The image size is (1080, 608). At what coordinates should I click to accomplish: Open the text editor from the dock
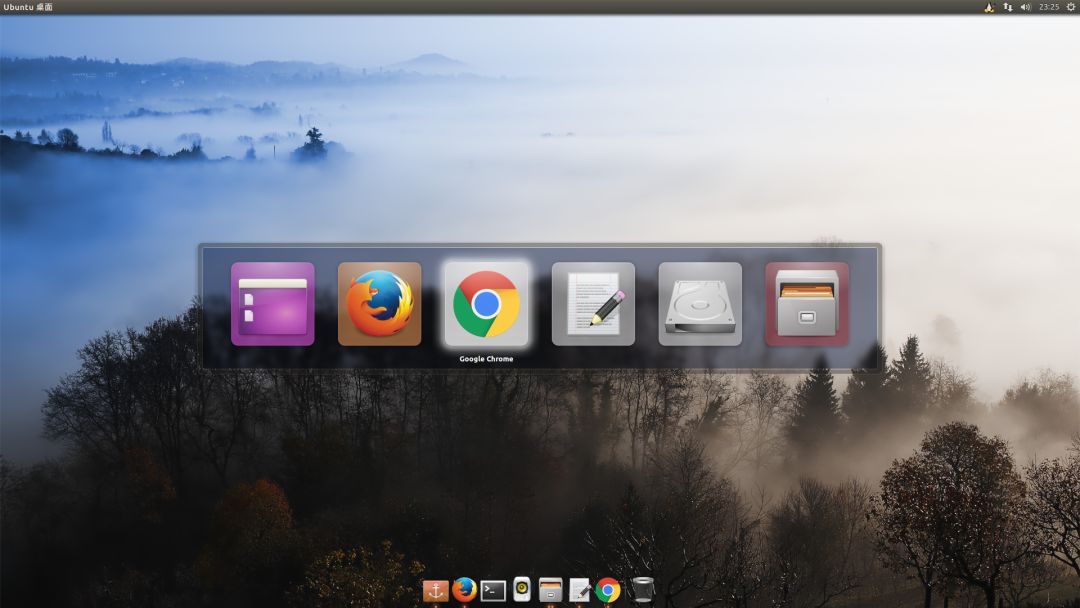[x=579, y=590]
